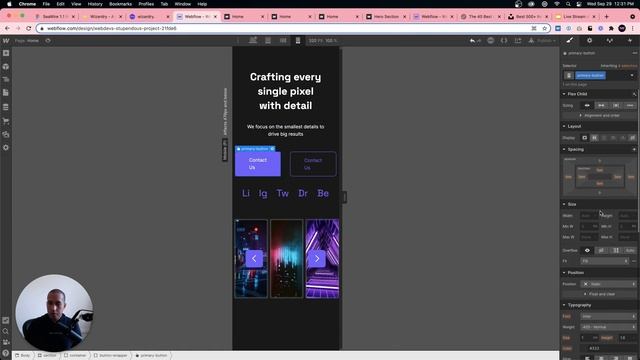Collapse the Layout section
Viewport: 640px width, 360px height.
tap(574, 127)
